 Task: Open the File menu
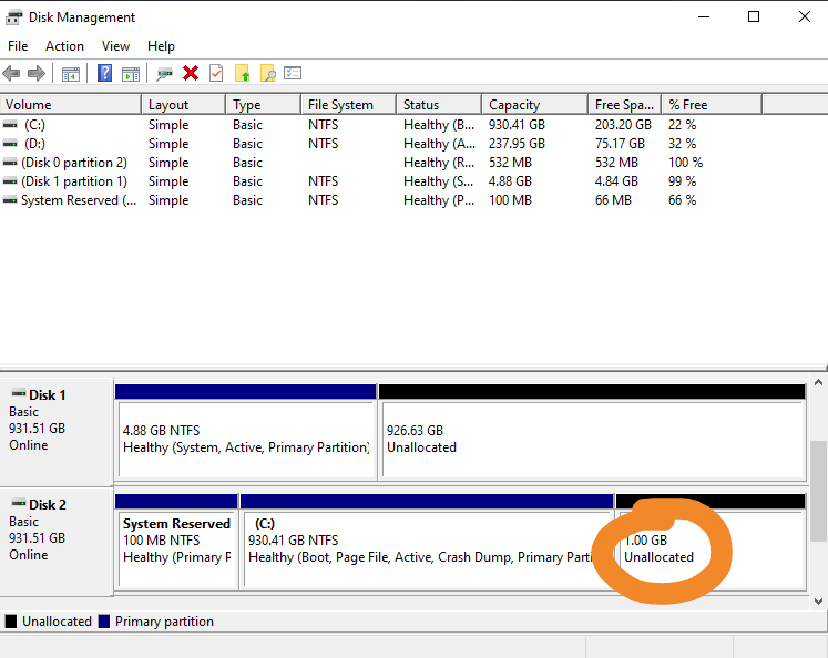(18, 46)
